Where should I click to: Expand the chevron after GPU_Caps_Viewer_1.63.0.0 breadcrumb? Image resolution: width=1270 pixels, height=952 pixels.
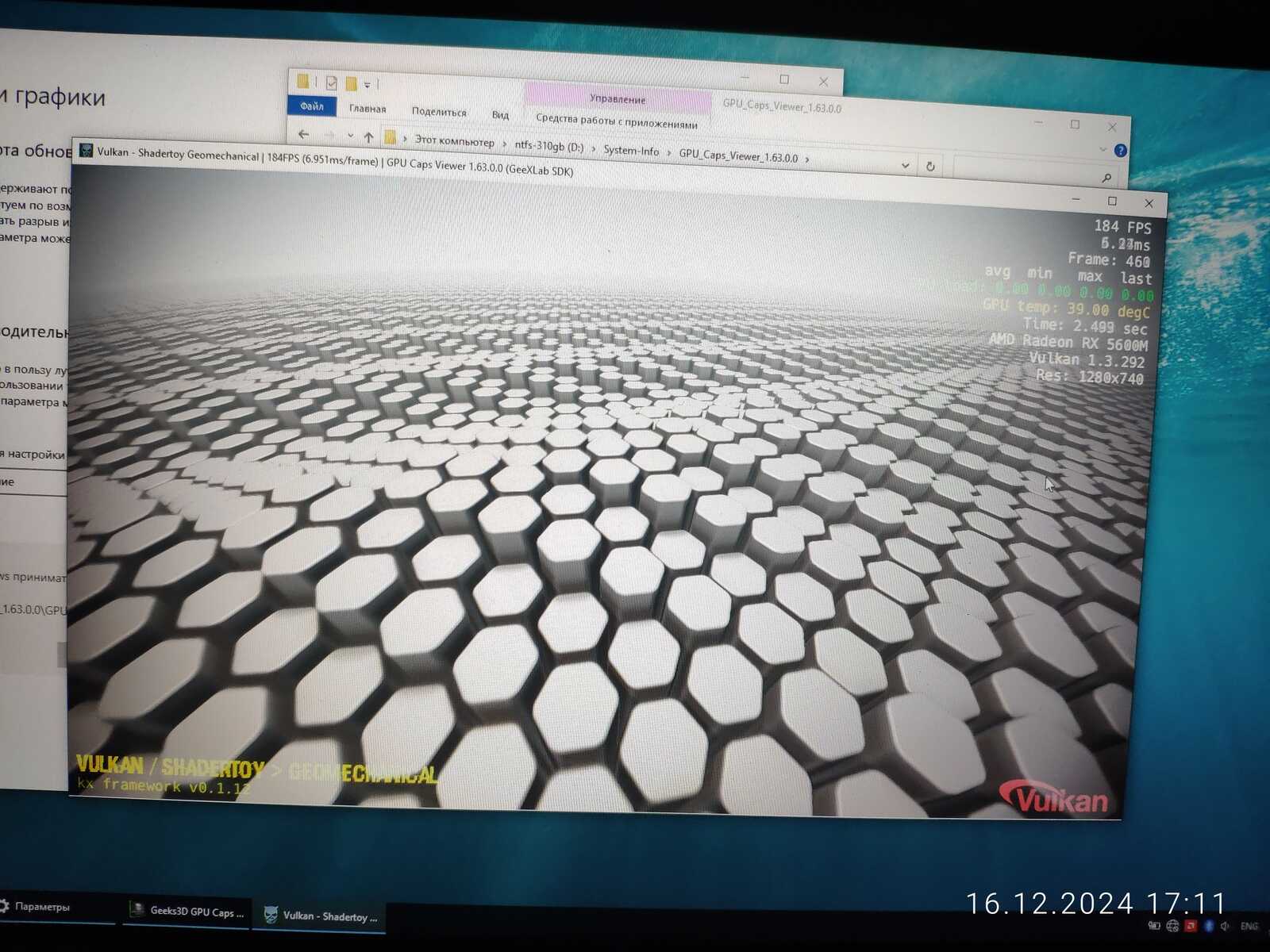point(807,159)
